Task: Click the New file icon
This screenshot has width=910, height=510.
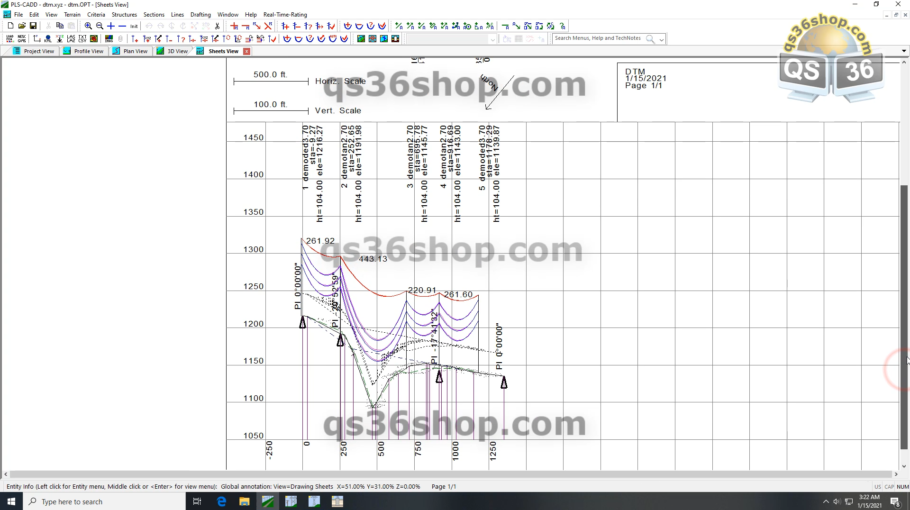Action: click(10, 26)
